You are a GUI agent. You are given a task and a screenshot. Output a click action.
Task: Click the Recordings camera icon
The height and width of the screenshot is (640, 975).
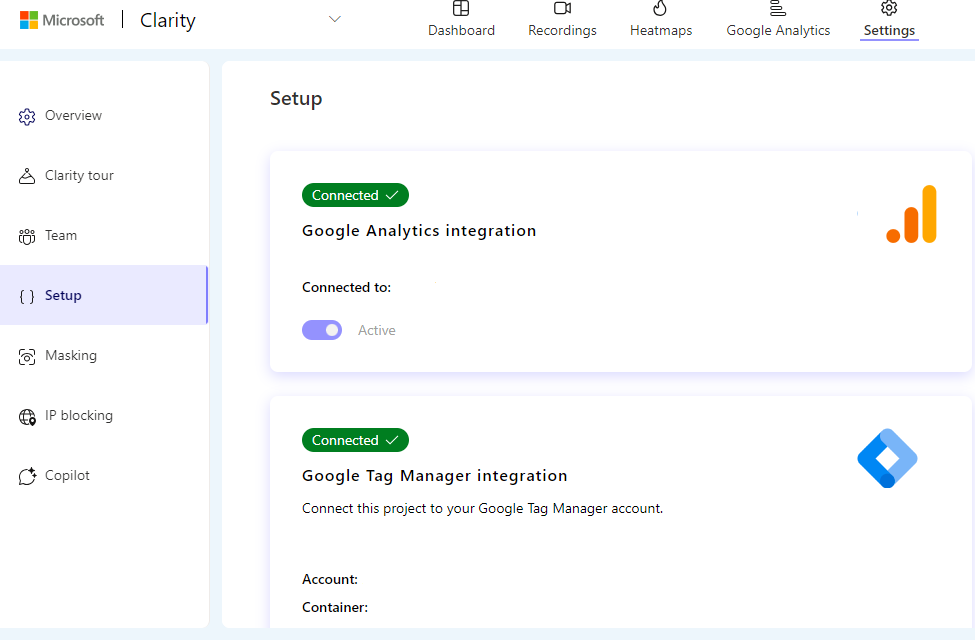pyautogui.click(x=562, y=8)
